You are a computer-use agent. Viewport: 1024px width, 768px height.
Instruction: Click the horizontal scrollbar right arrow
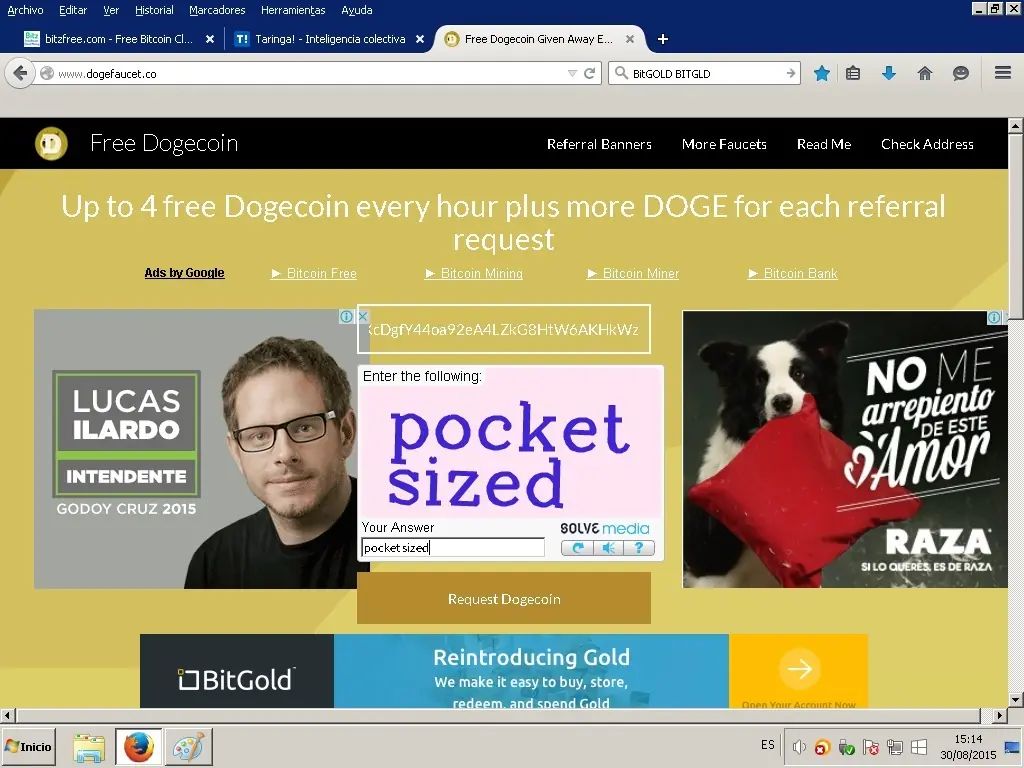pyautogui.click(x=999, y=715)
